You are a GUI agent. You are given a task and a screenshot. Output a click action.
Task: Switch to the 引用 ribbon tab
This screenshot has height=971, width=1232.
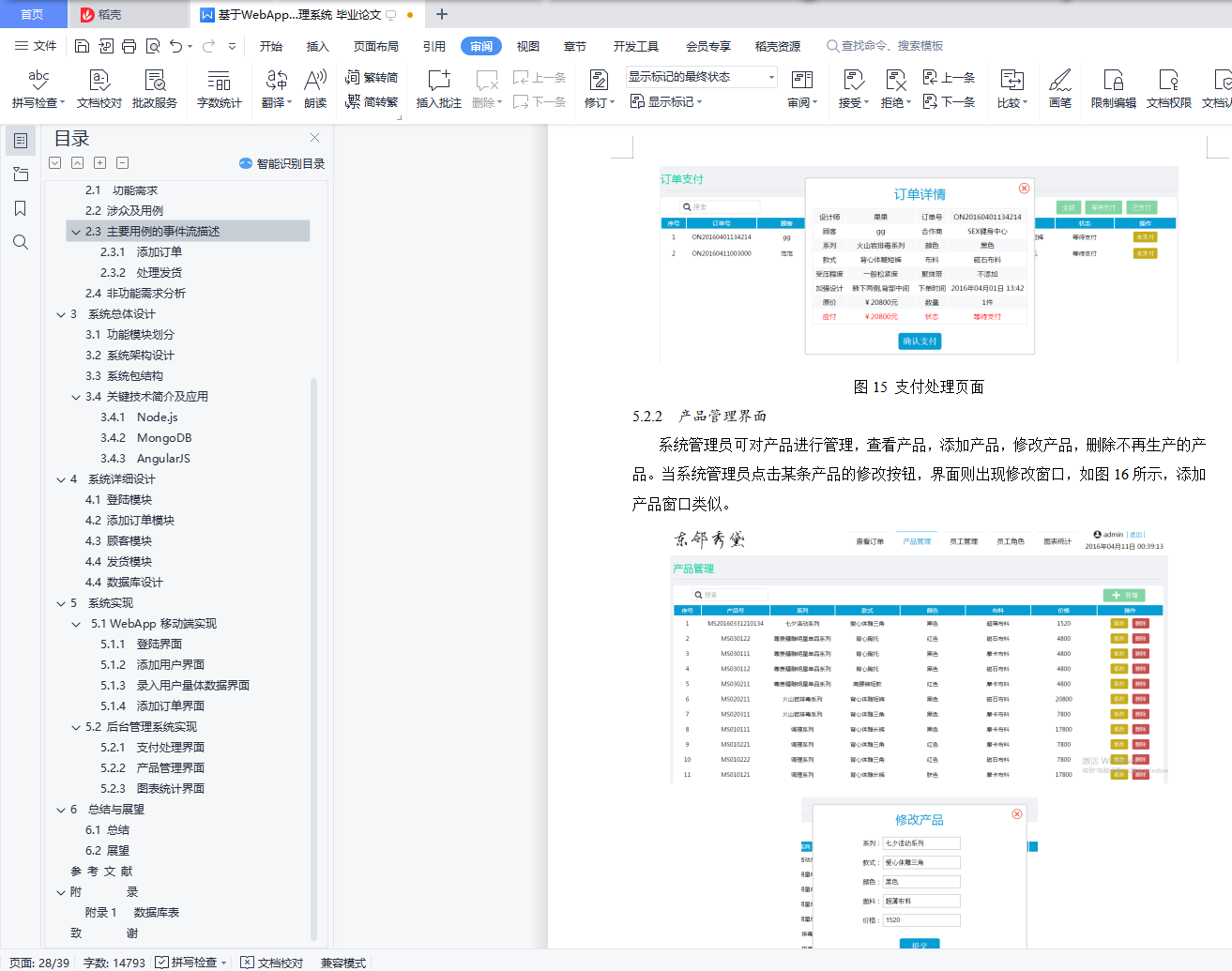click(434, 46)
